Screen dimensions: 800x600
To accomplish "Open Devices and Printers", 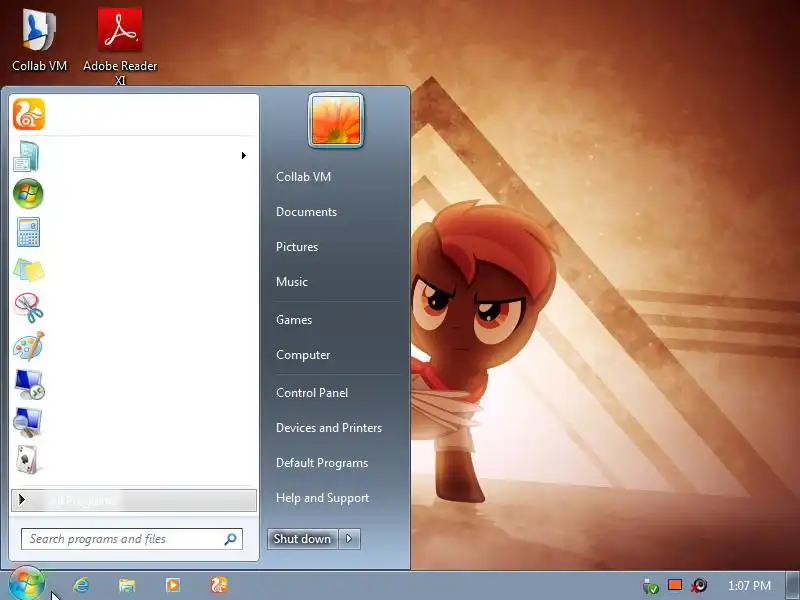I will tap(329, 428).
